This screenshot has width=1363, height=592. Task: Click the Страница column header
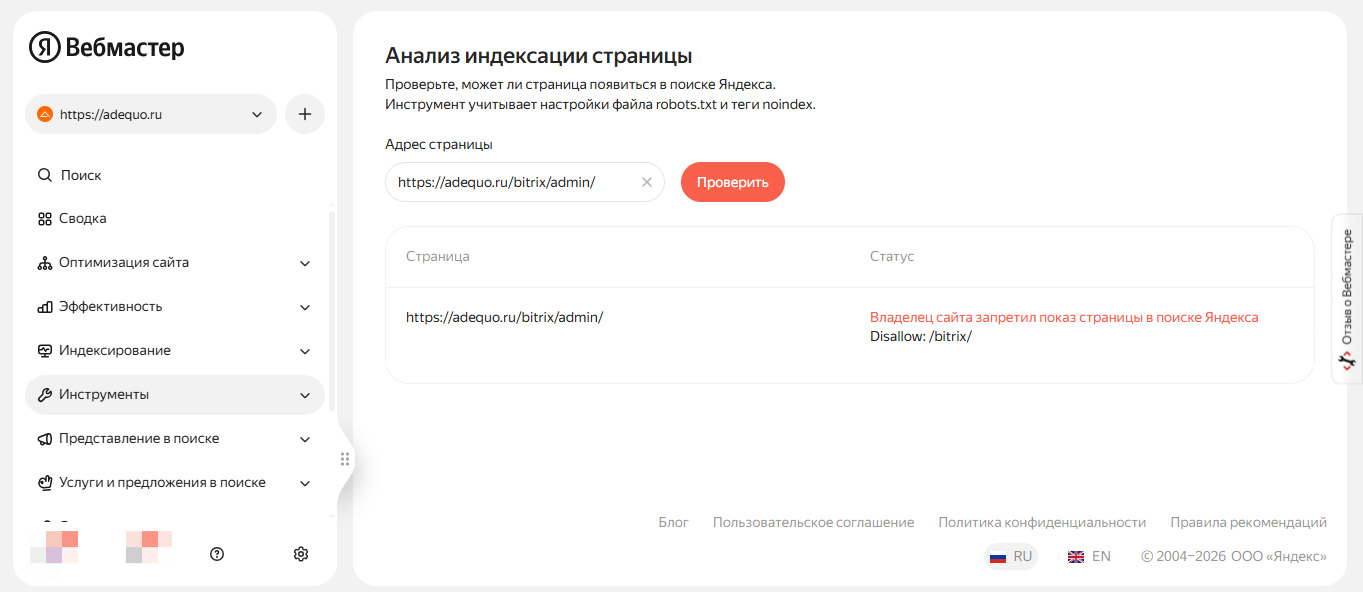pyautogui.click(x=438, y=256)
